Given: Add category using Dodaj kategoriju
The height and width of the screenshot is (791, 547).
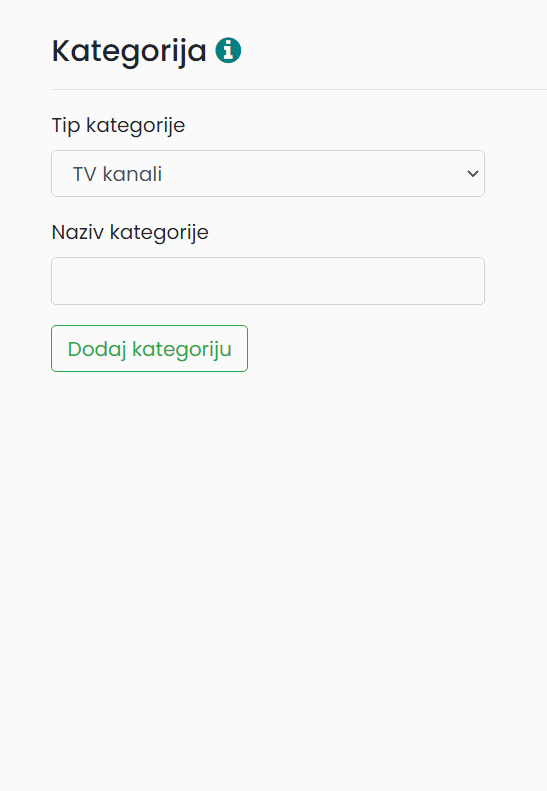Looking at the screenshot, I should [x=149, y=349].
